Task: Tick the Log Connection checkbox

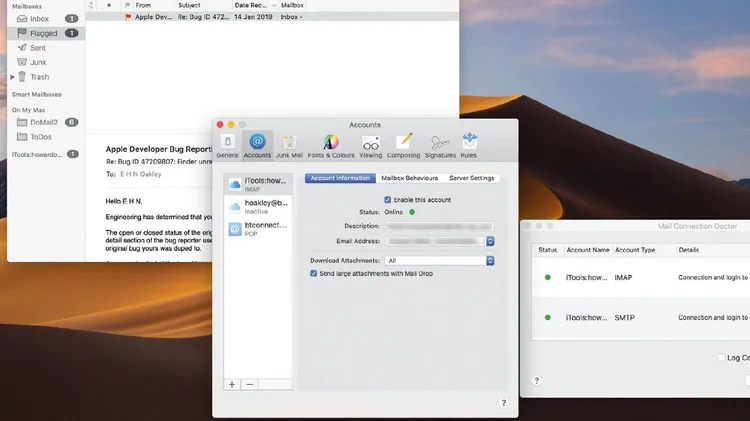Action: (722, 357)
